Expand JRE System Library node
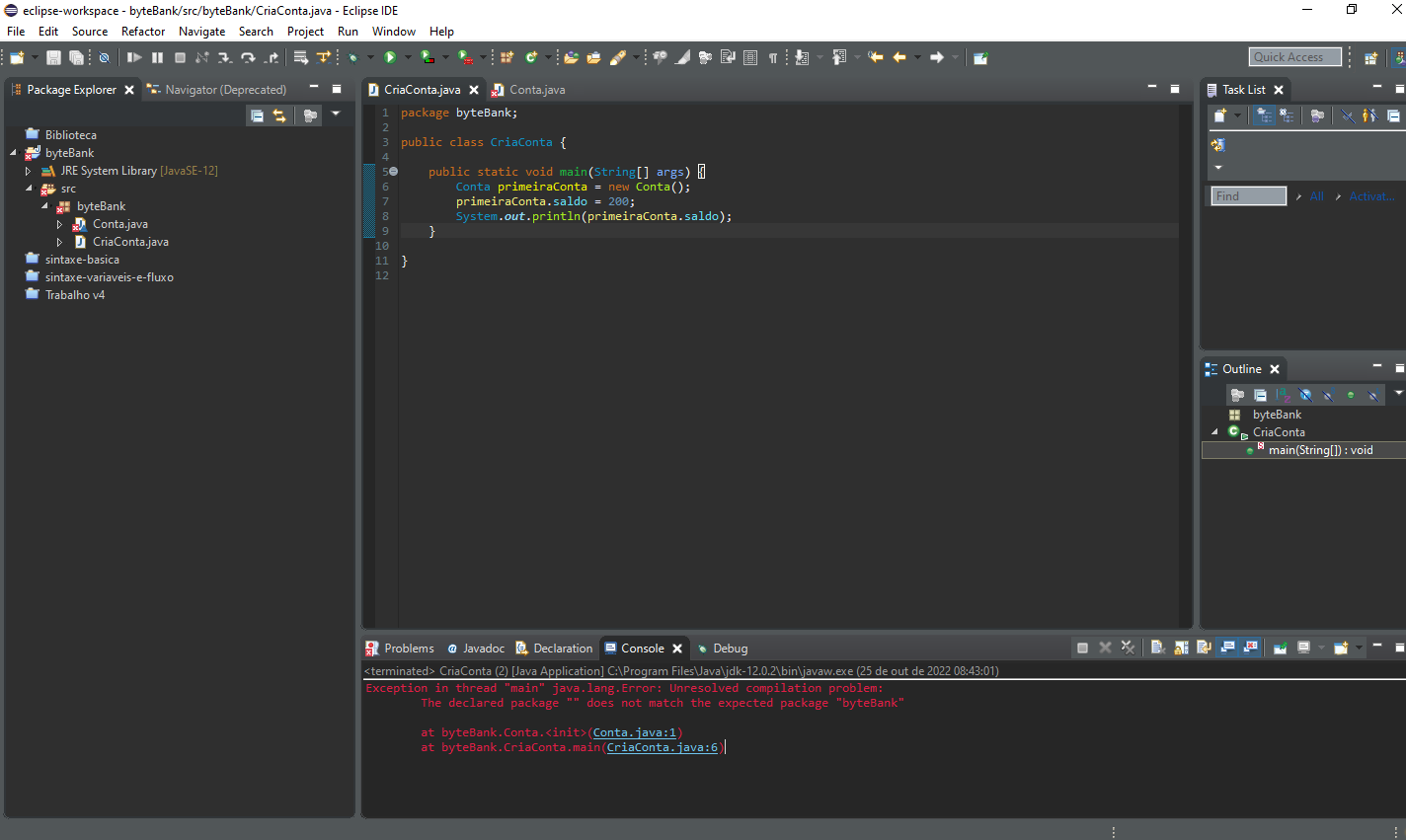This screenshot has height=840, width=1406. click(x=29, y=171)
